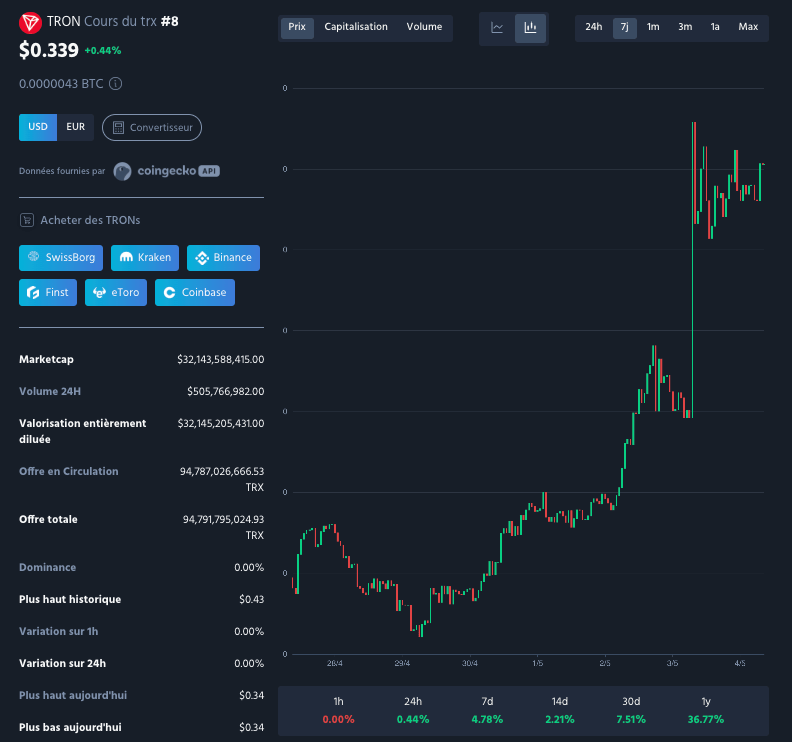Switch chart to line view icon
Screen dimensions: 792x742
pos(497,28)
